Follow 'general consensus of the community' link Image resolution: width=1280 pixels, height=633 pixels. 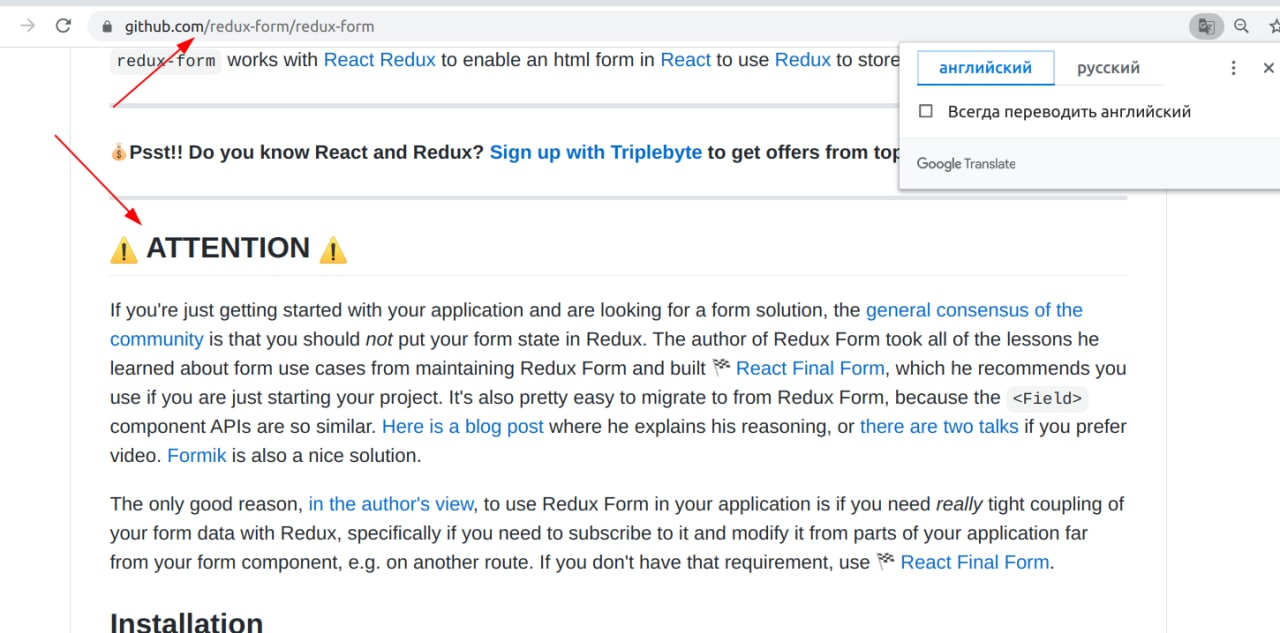(x=973, y=310)
